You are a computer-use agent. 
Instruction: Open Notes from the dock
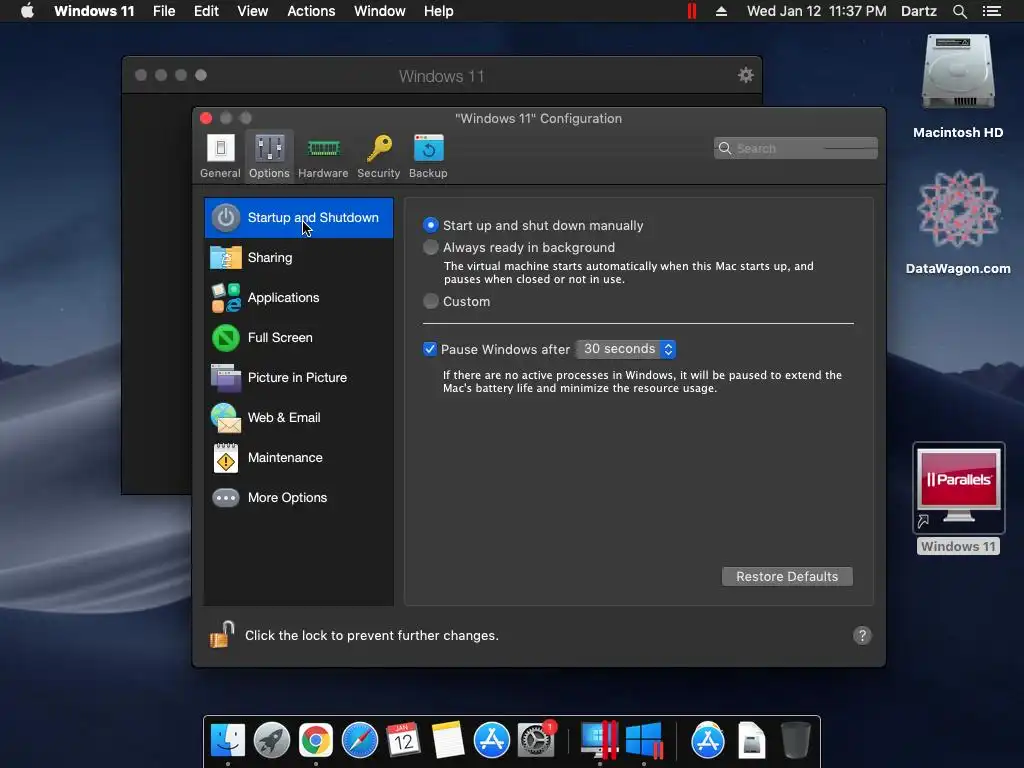click(448, 741)
